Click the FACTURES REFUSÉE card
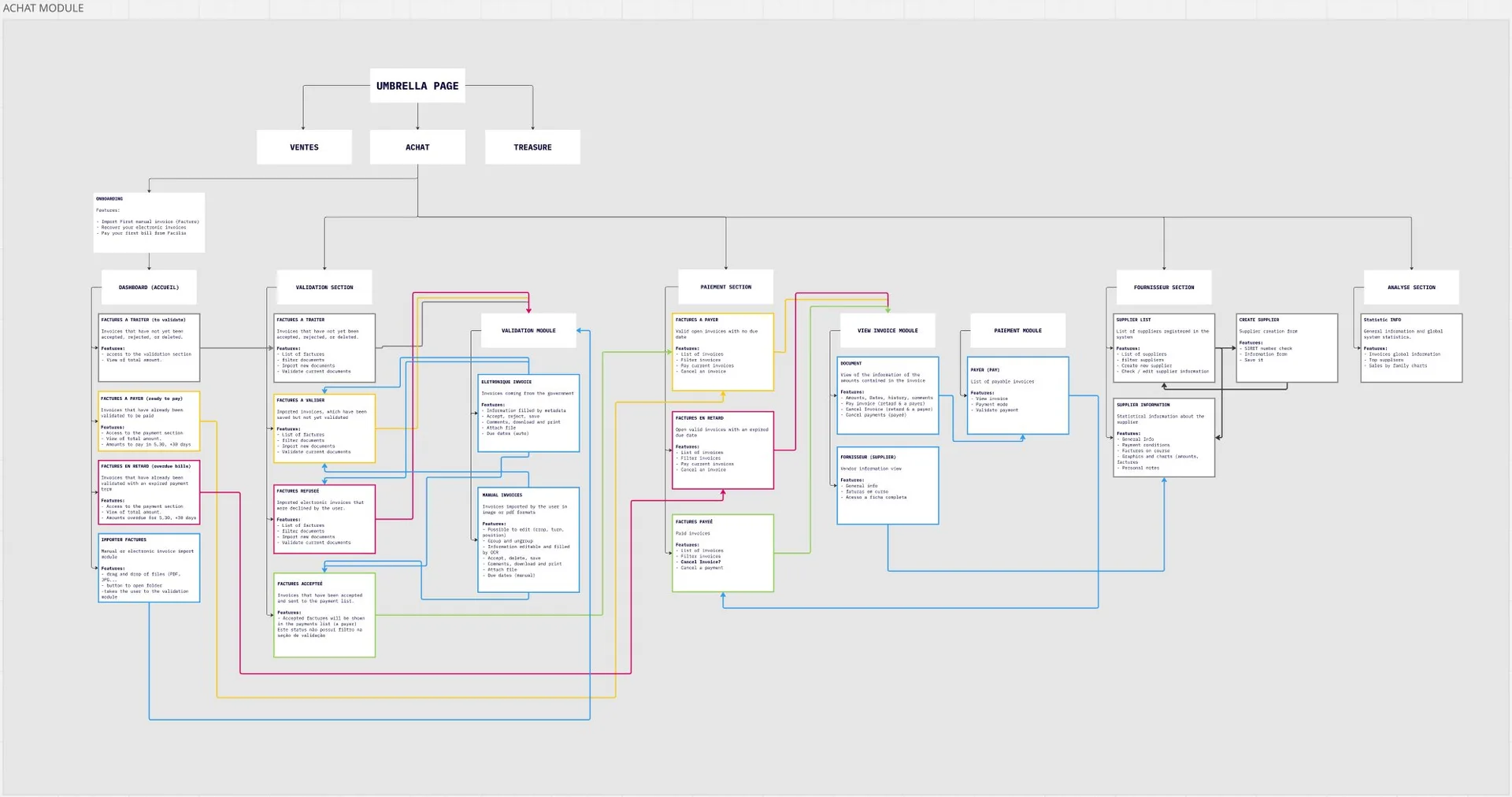This screenshot has width=1512, height=797. pyautogui.click(x=324, y=519)
